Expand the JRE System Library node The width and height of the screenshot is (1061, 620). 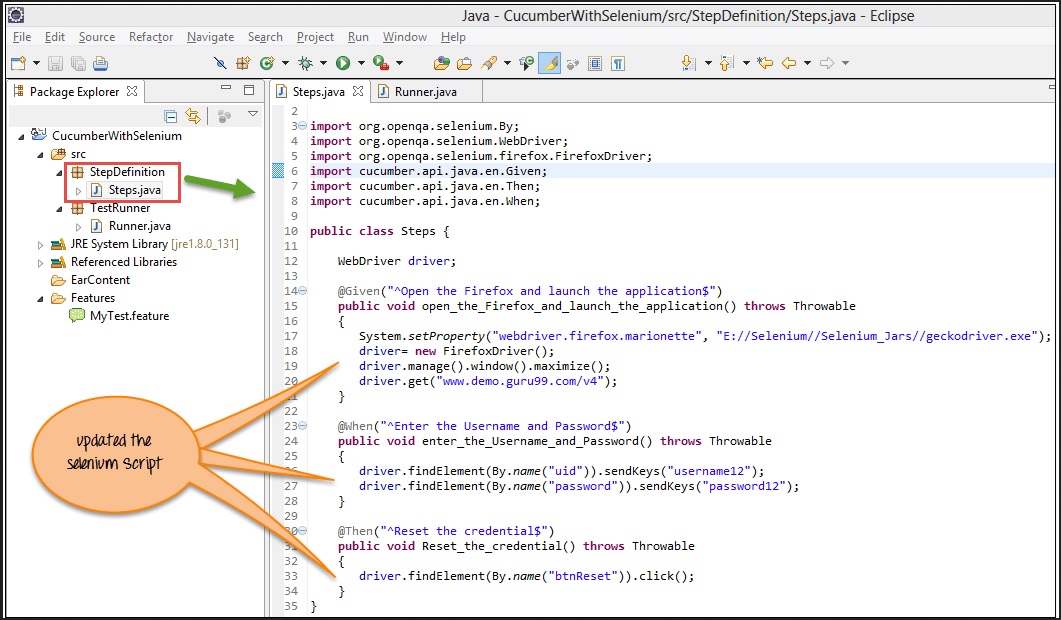coord(41,244)
